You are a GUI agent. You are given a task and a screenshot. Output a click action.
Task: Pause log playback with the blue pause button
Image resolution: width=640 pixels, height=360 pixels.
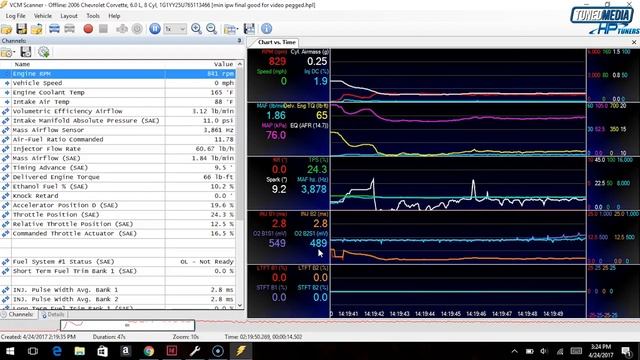[x=155, y=29]
